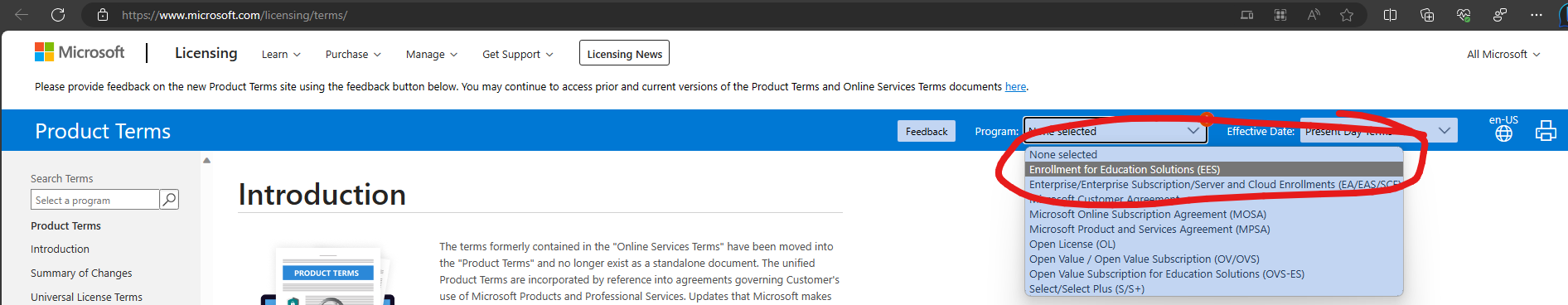View site info via the lock icon
1568x305 pixels.
[x=103, y=15]
